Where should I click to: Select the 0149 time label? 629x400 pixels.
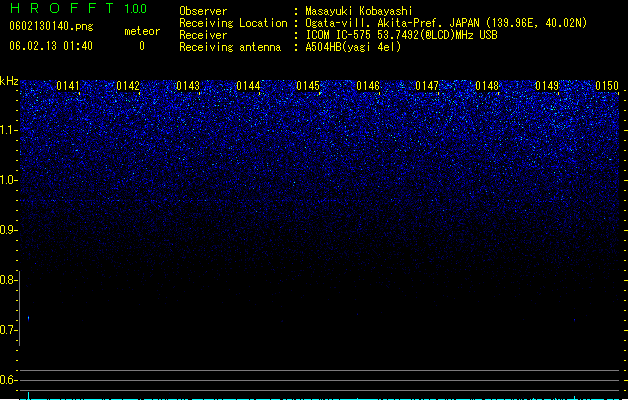547,86
